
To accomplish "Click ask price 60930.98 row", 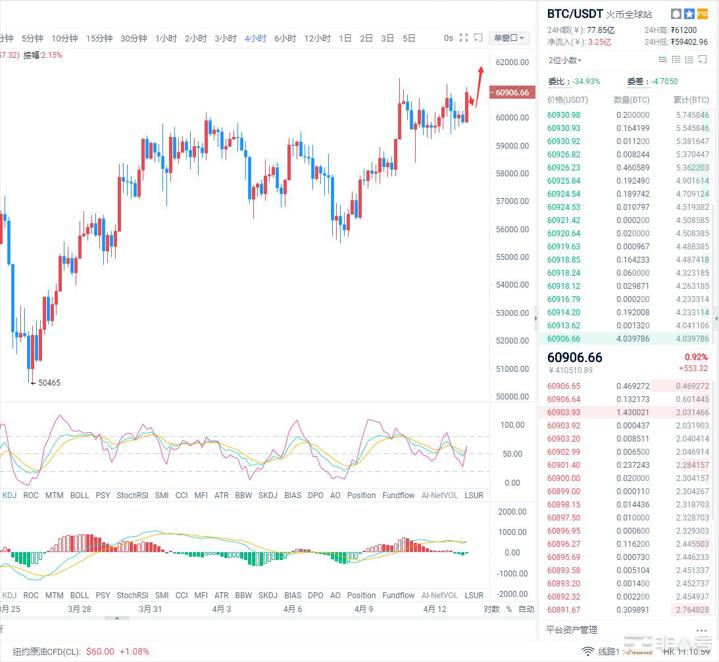I will 628,115.
